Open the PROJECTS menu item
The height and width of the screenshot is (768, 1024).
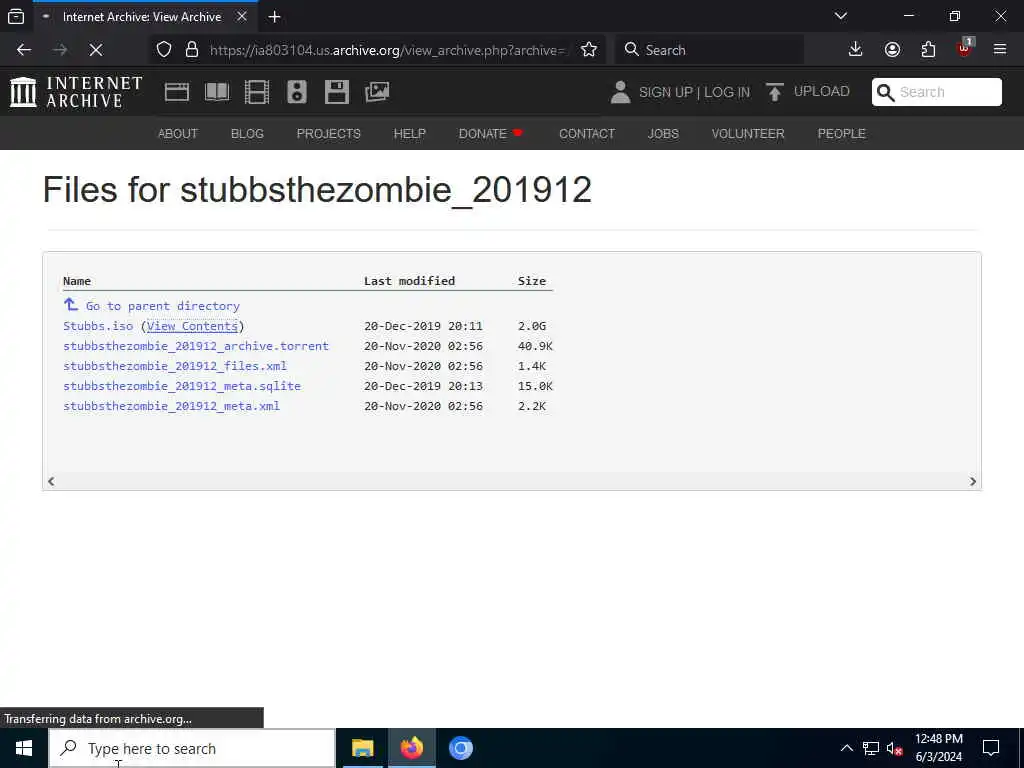[x=328, y=133]
